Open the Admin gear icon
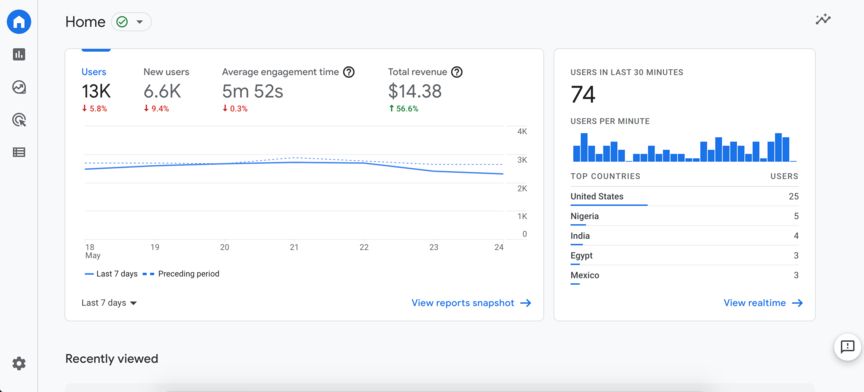The height and width of the screenshot is (392, 864). pos(19,363)
